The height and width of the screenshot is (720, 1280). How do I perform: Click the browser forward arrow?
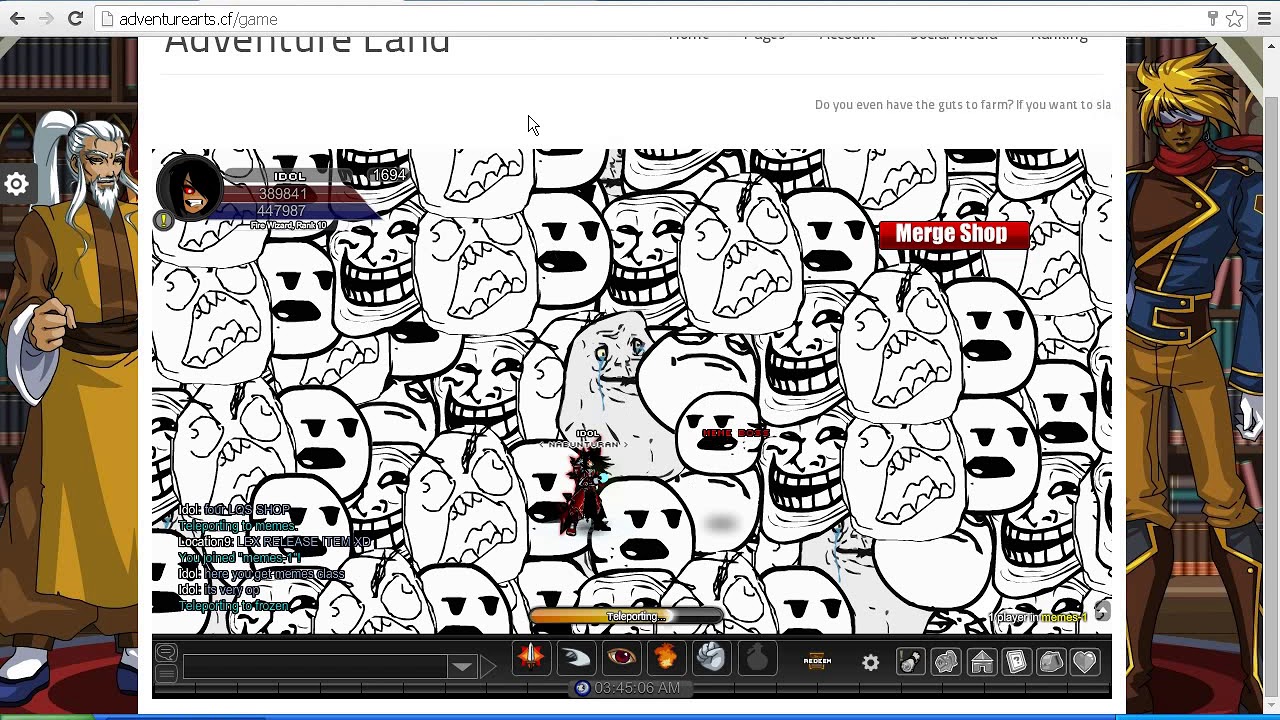(x=46, y=19)
